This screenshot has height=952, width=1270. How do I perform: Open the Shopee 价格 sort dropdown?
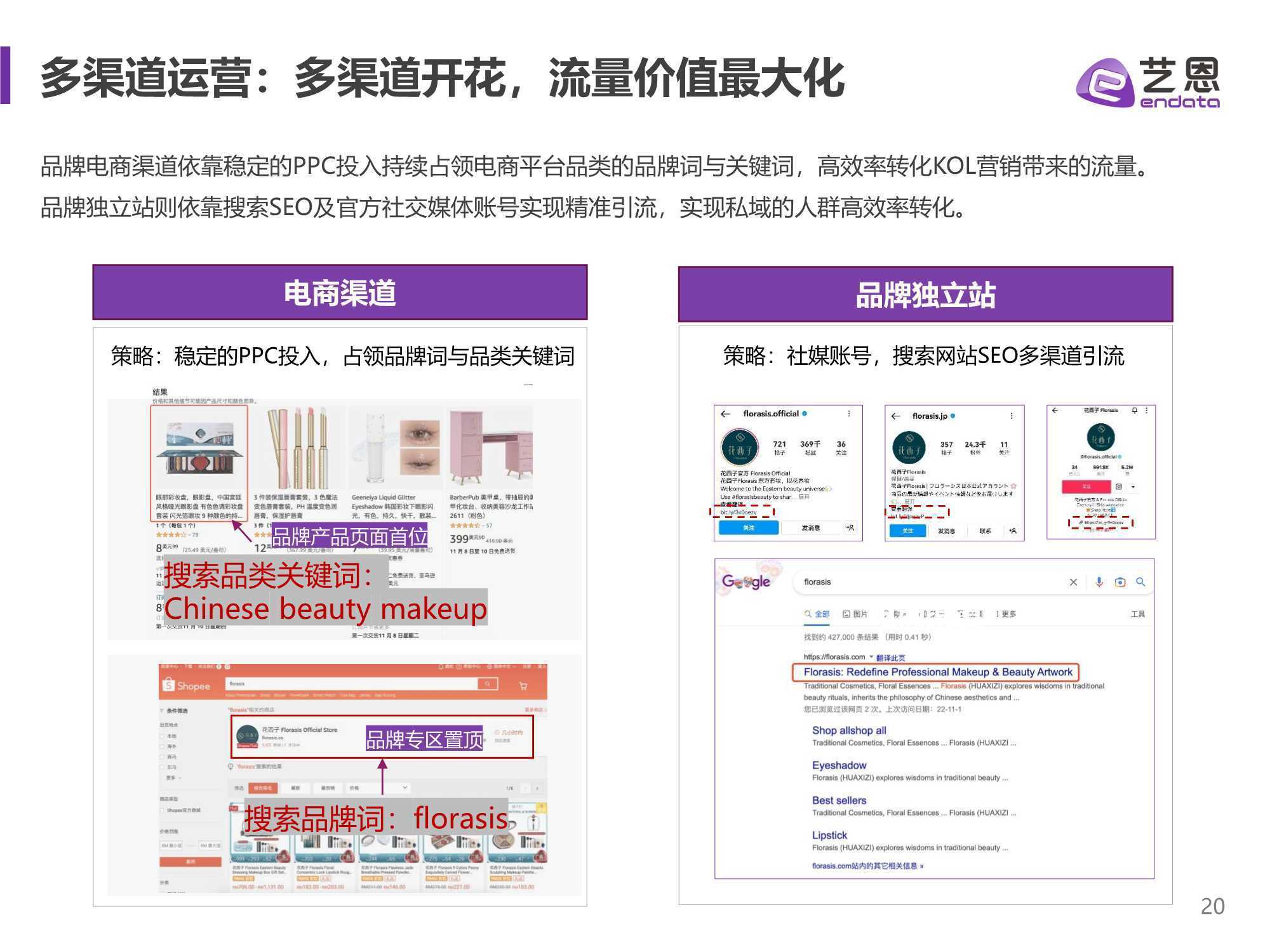coord(377,788)
